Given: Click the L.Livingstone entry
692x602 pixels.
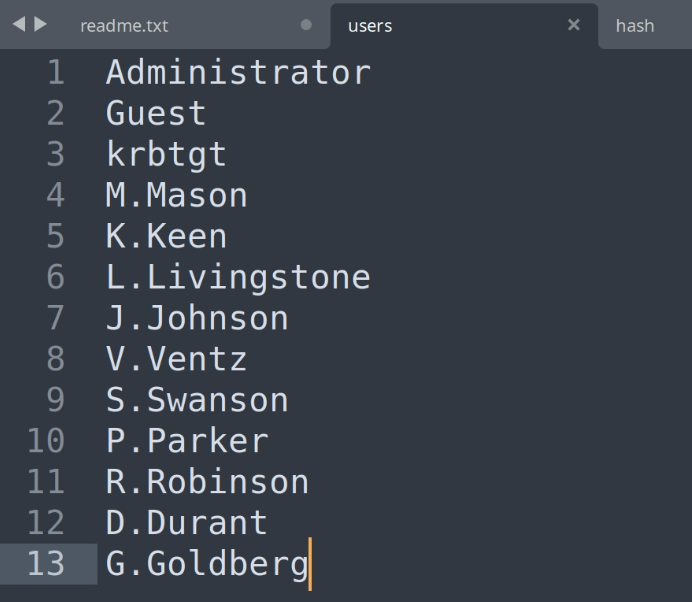Looking at the screenshot, I should (x=238, y=277).
